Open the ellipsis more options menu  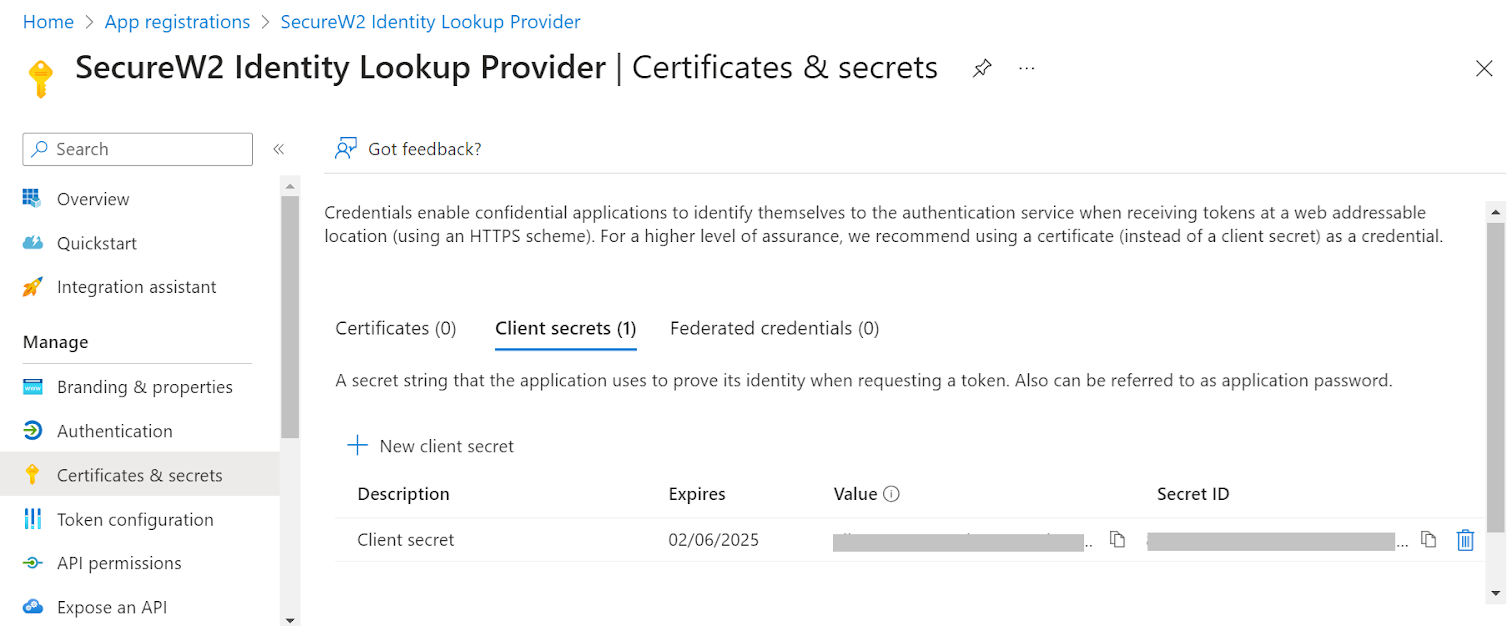(x=1026, y=68)
